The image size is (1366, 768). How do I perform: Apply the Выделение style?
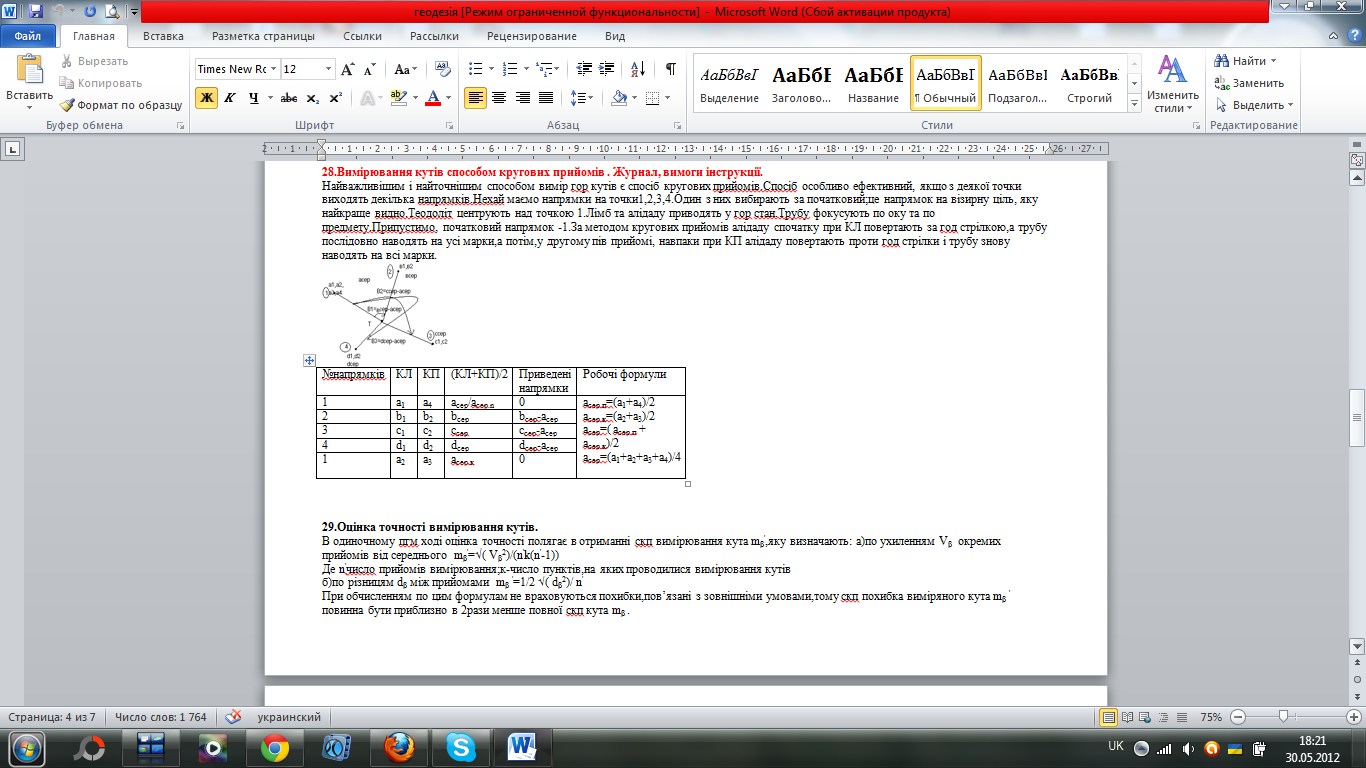[729, 83]
